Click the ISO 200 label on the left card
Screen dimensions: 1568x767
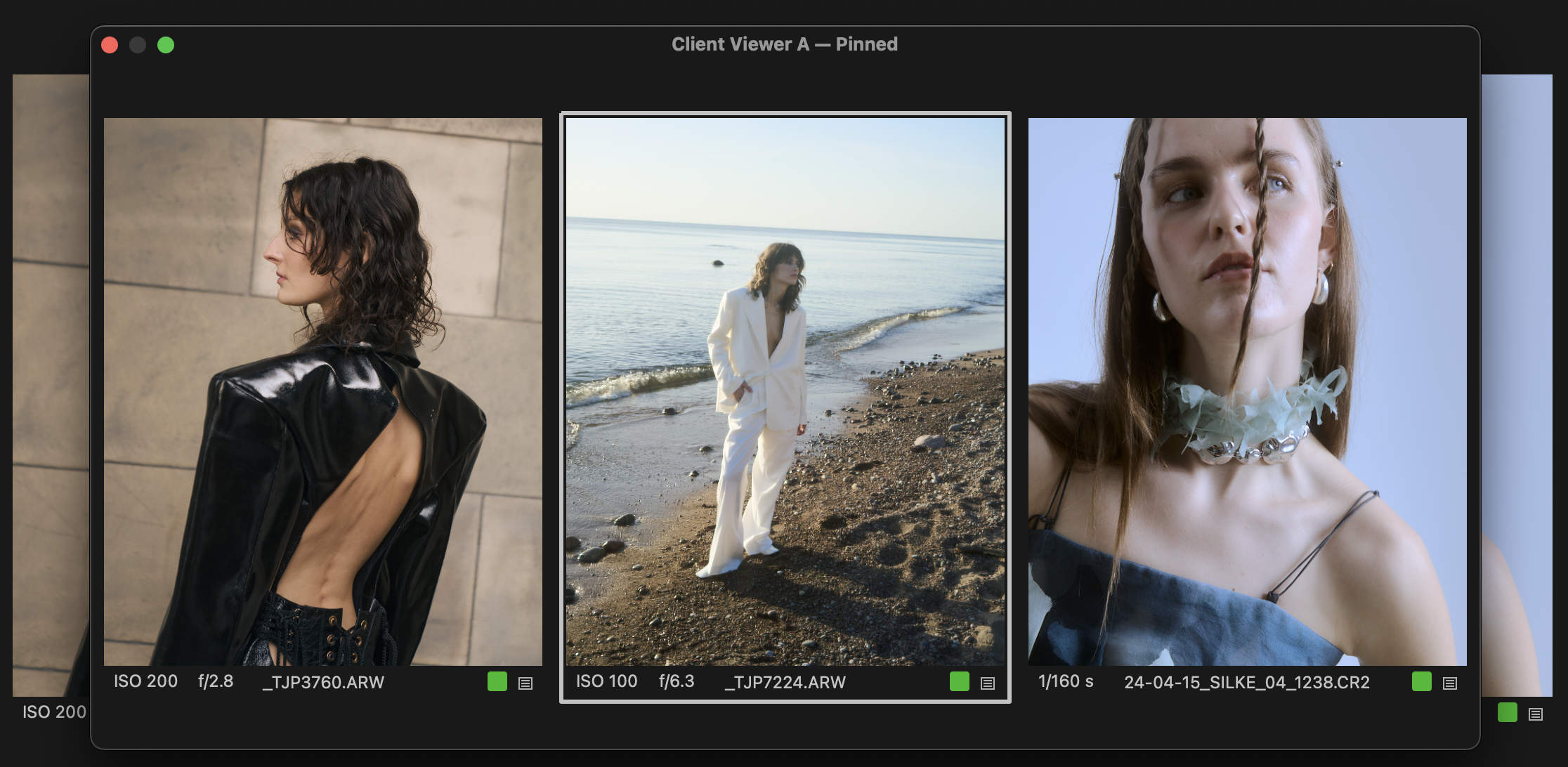145,681
